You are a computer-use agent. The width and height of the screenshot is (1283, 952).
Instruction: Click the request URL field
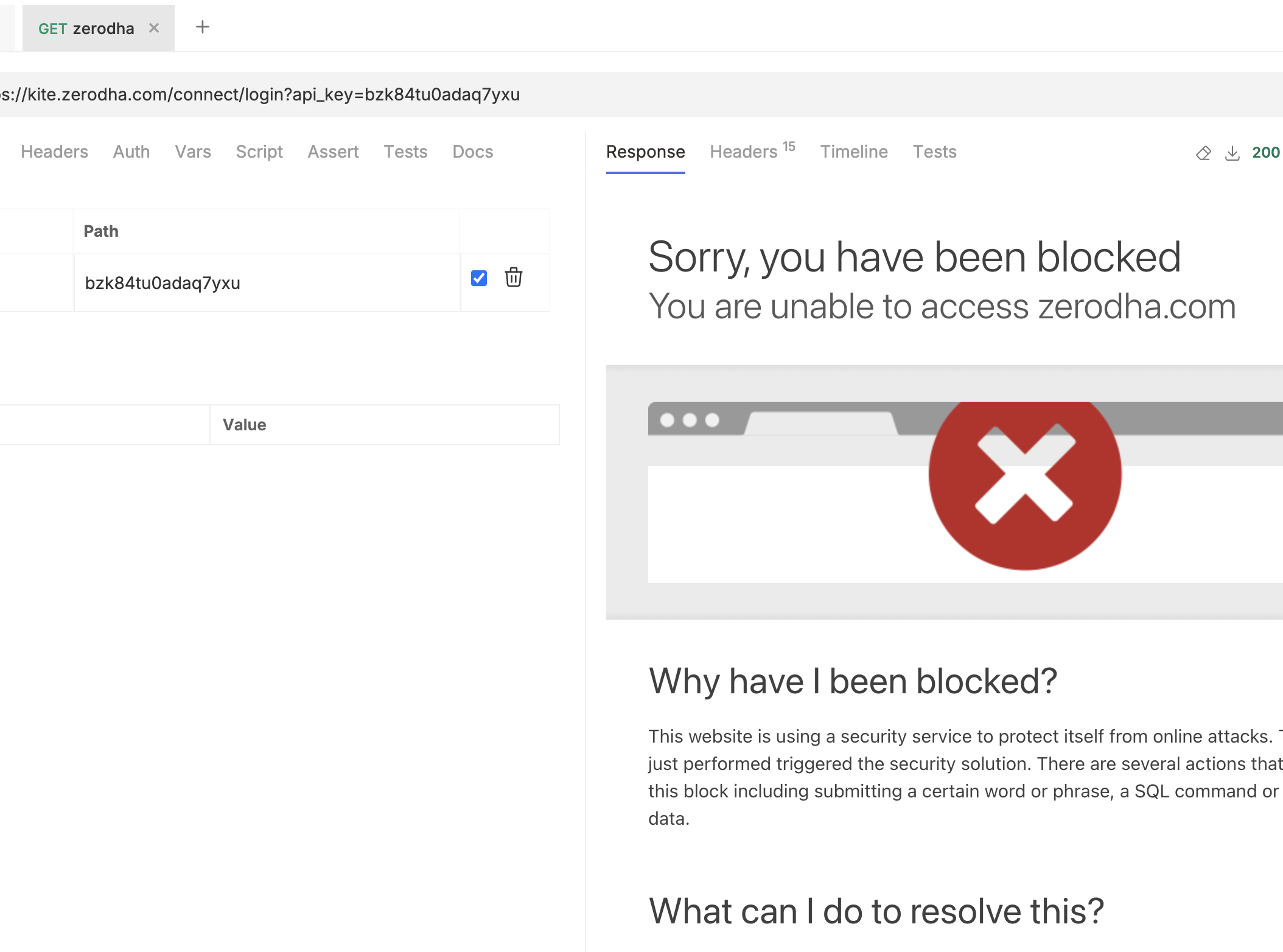click(641, 94)
